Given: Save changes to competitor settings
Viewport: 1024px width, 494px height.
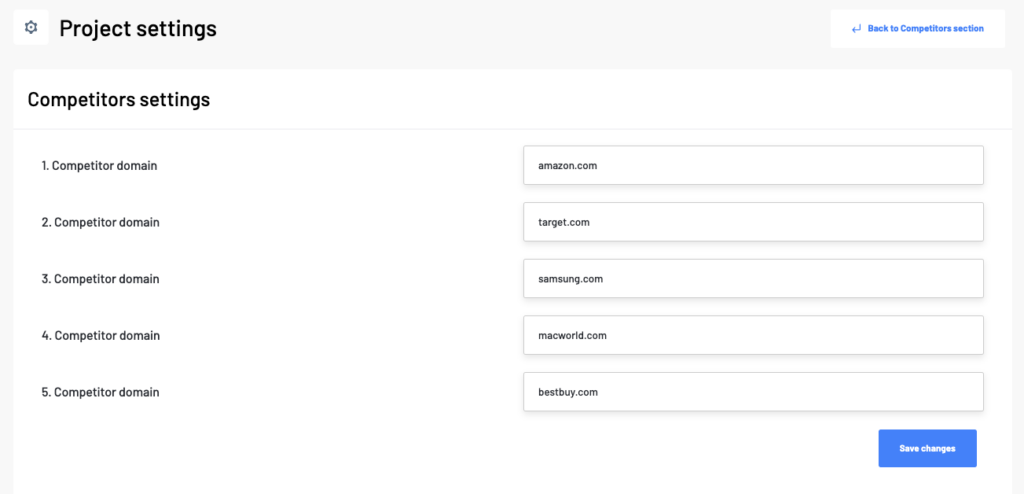Looking at the screenshot, I should pyautogui.click(x=927, y=448).
